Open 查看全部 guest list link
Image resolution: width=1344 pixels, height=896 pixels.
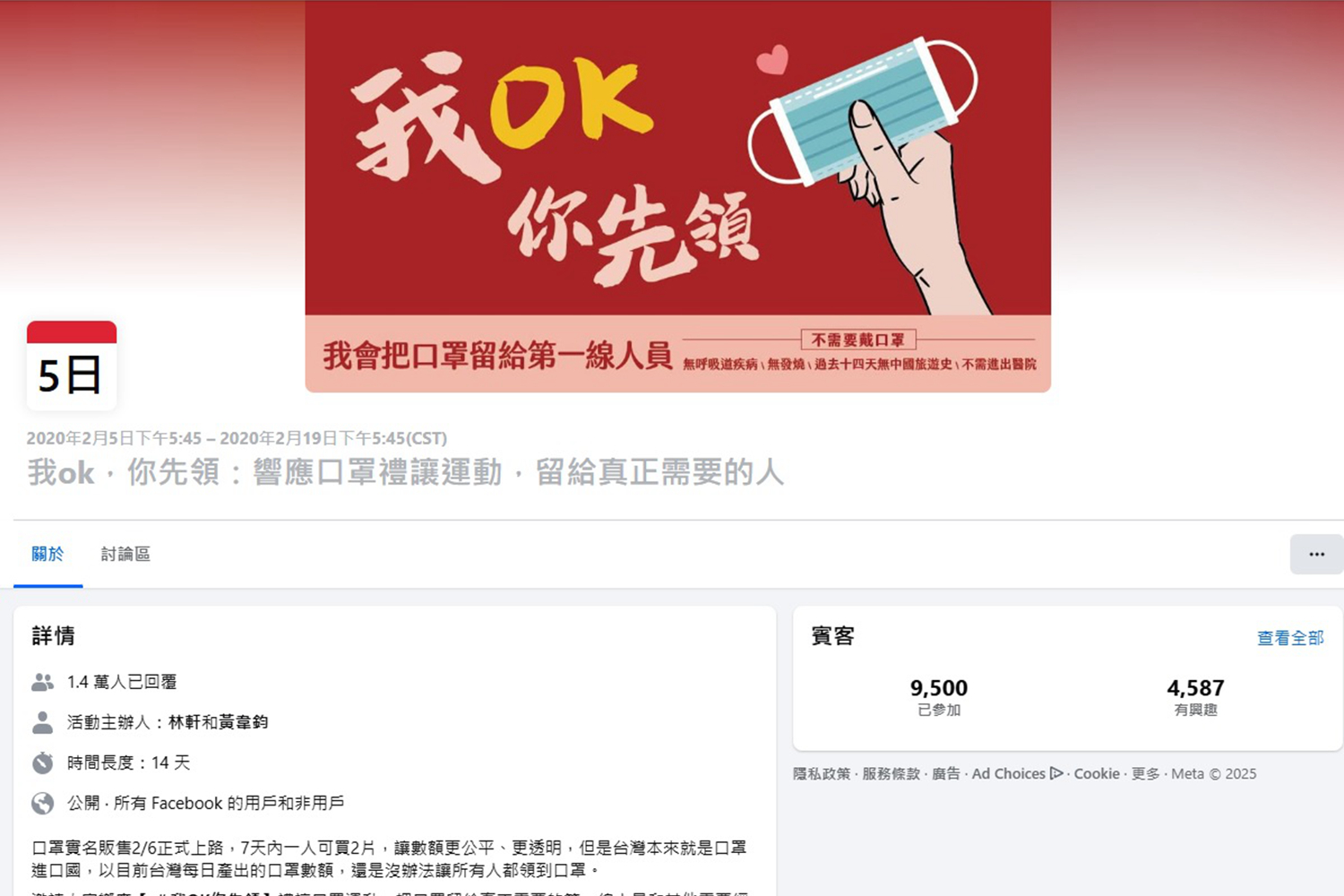[1290, 638]
